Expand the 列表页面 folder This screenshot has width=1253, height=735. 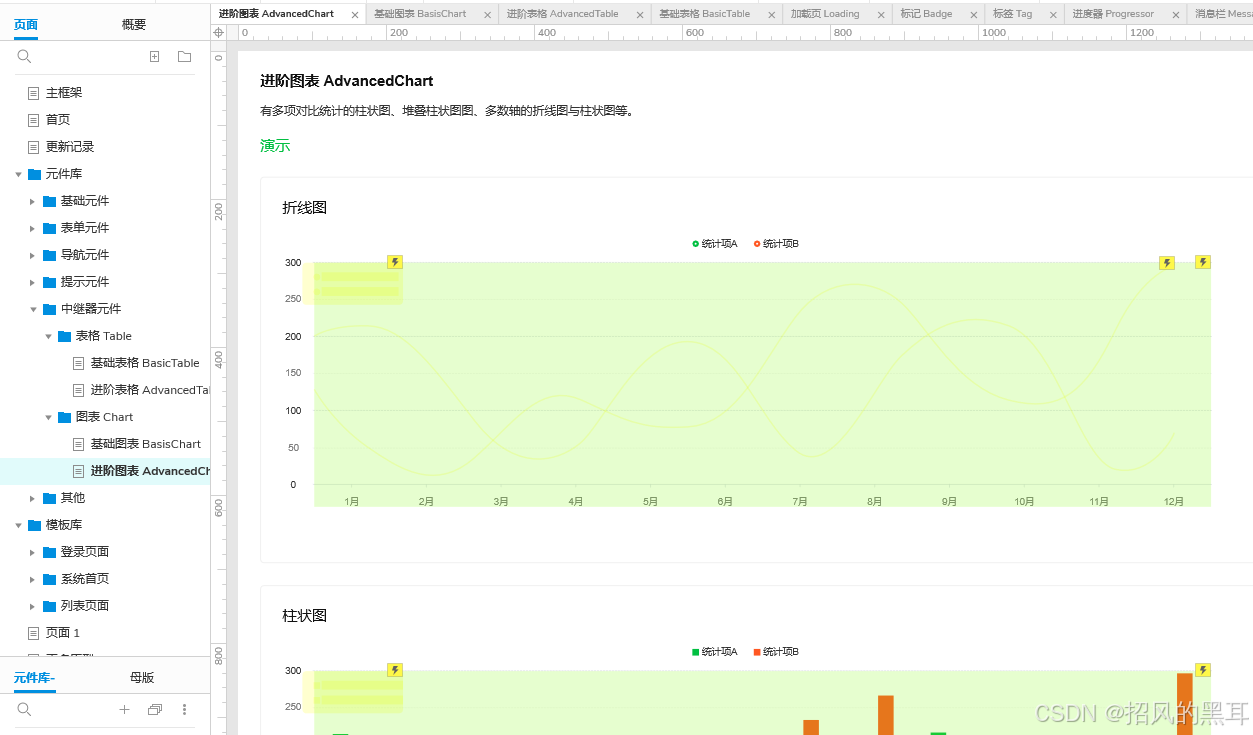pyautogui.click(x=33, y=606)
